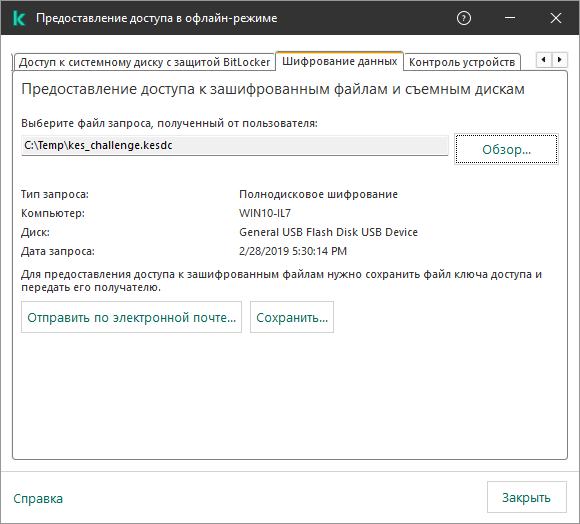
Task: Browse for a file with Обзор button
Action: (x=506, y=149)
